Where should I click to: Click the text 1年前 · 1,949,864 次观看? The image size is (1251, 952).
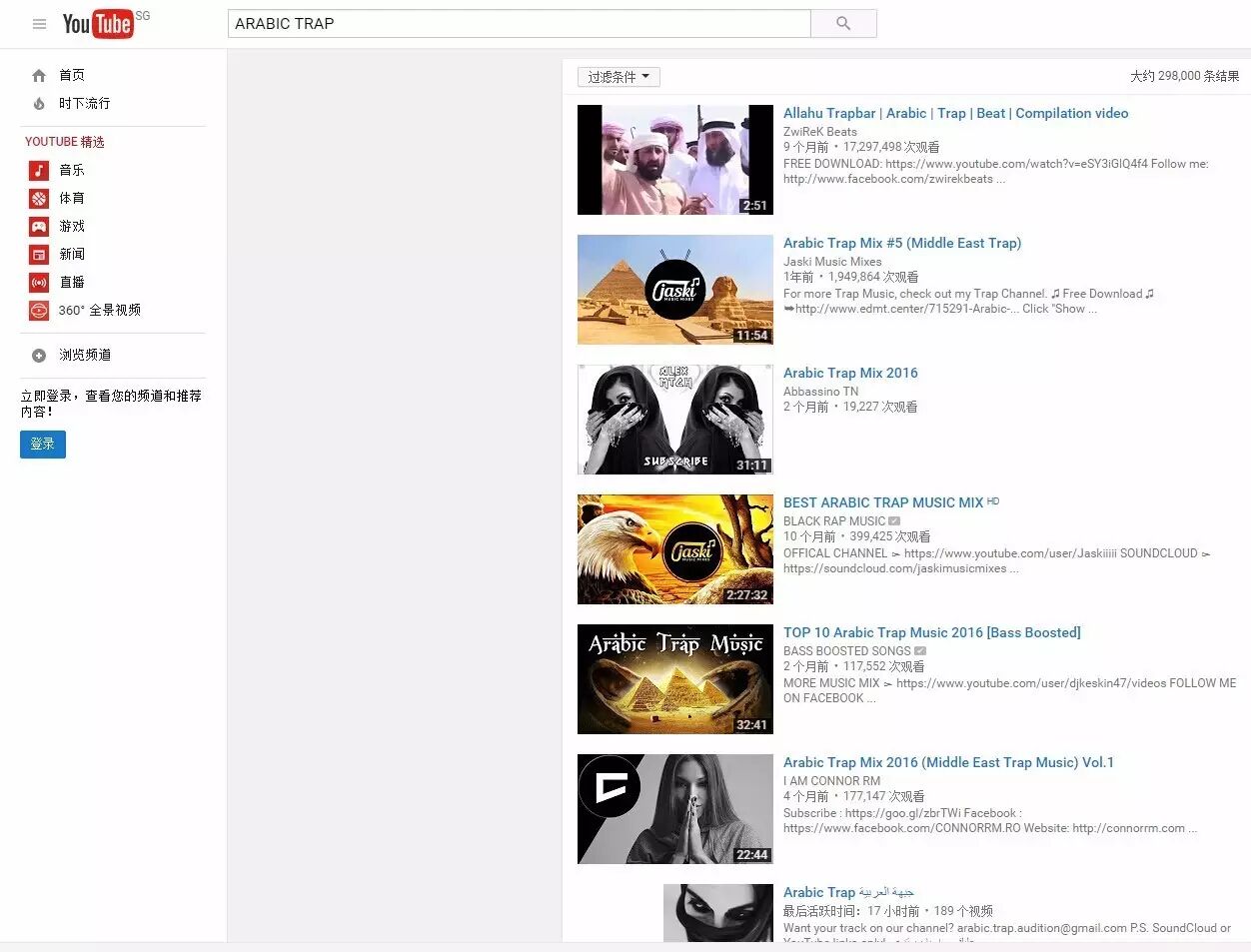[x=851, y=278]
